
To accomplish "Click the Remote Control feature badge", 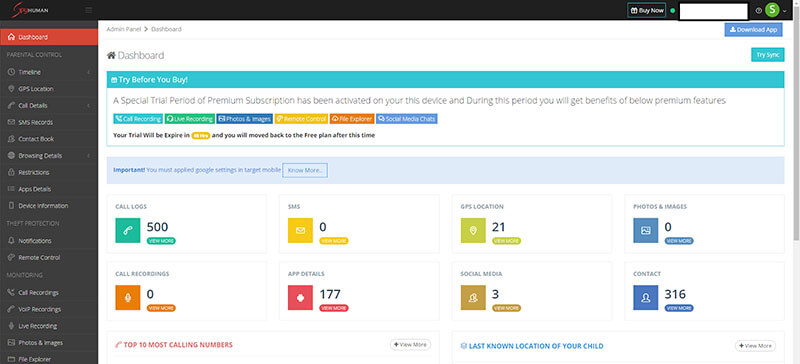I will (x=301, y=119).
